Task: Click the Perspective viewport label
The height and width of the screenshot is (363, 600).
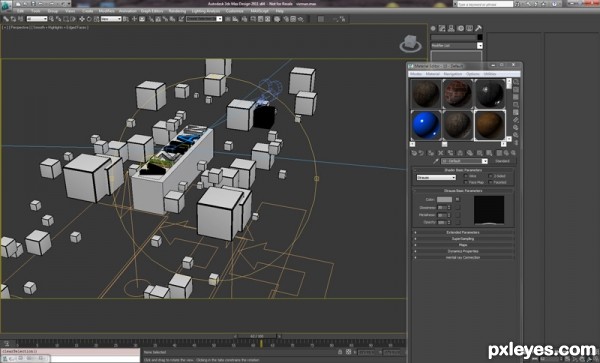Action: pos(21,28)
